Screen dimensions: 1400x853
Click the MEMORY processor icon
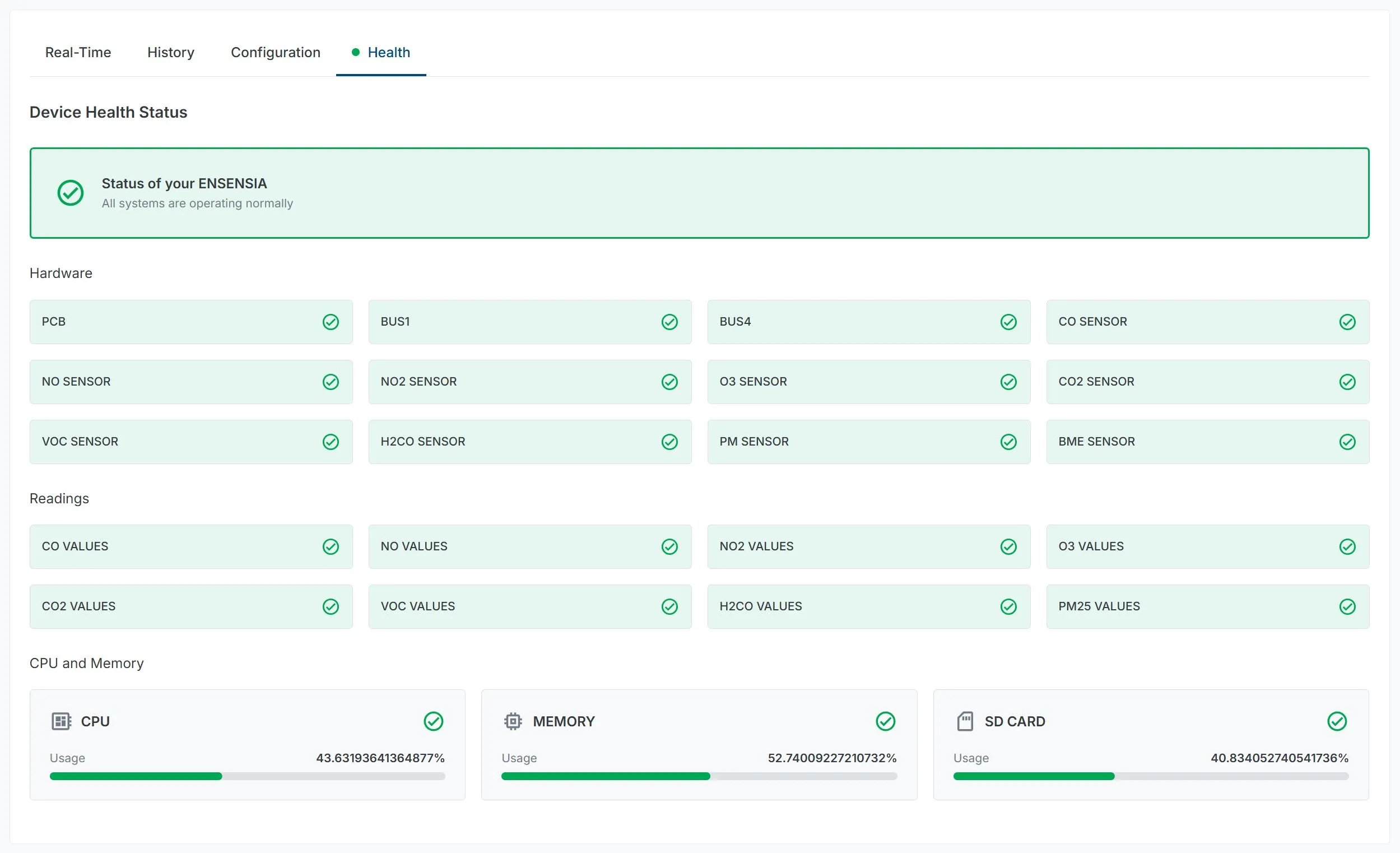pyautogui.click(x=513, y=721)
